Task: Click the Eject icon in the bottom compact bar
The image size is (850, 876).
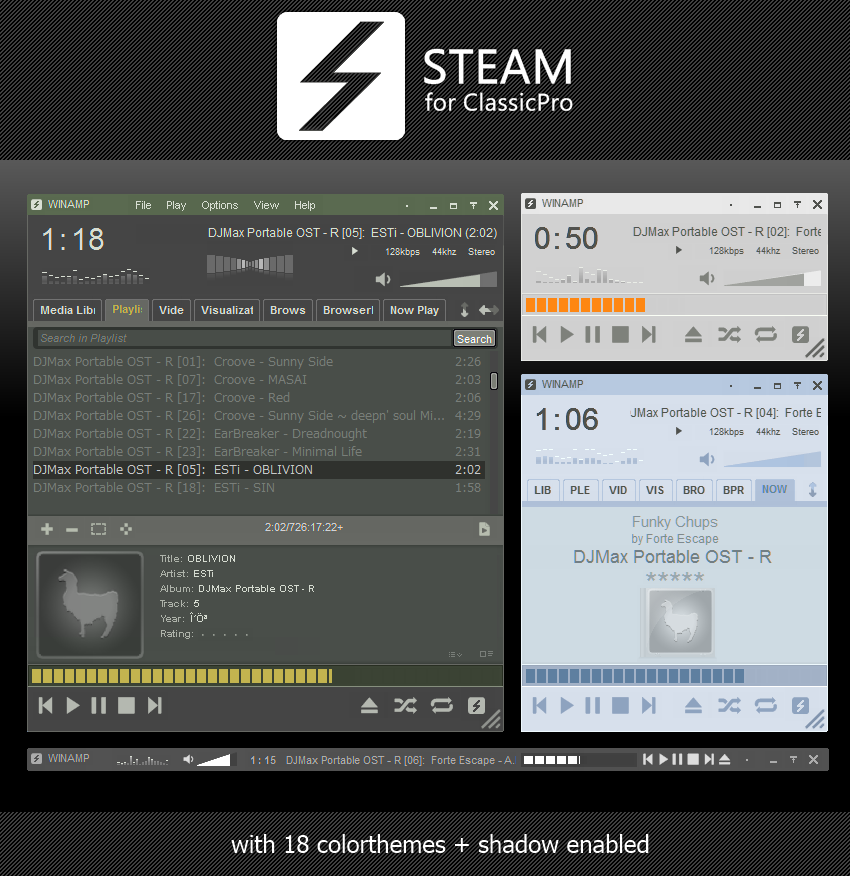Action: point(724,759)
